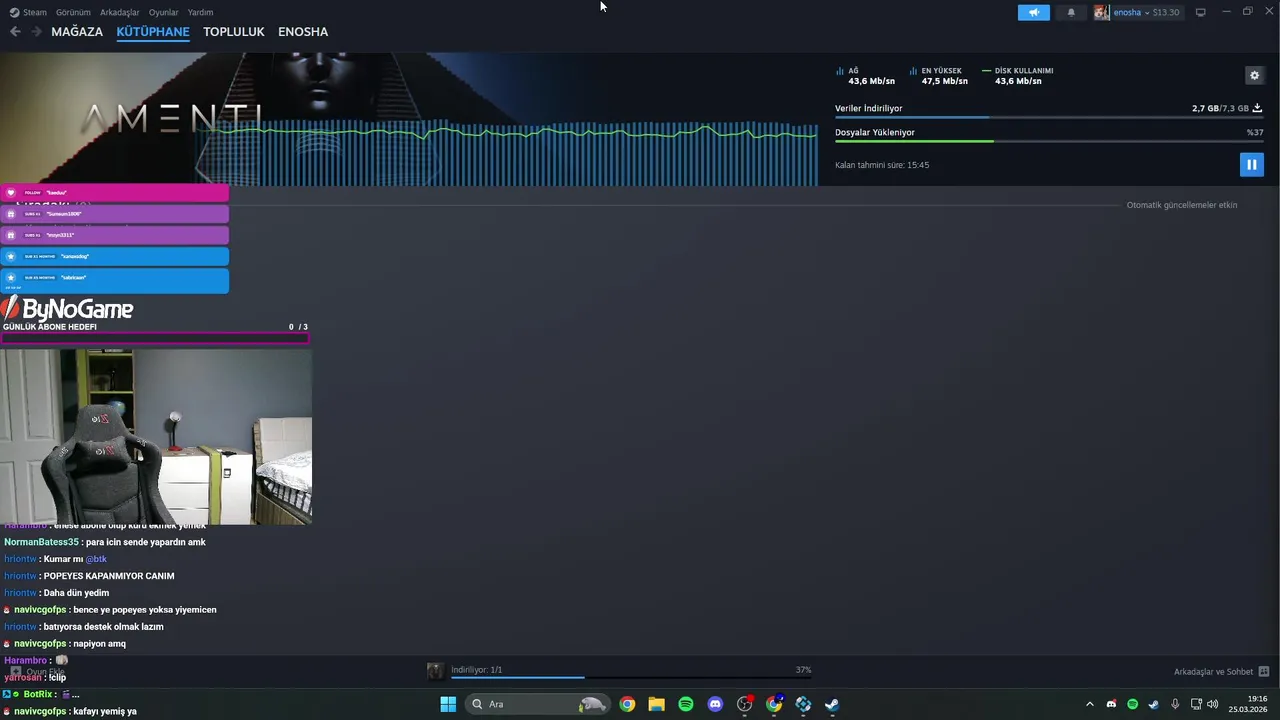Open download settings gear
This screenshot has width=1280, height=720.
click(1255, 75)
